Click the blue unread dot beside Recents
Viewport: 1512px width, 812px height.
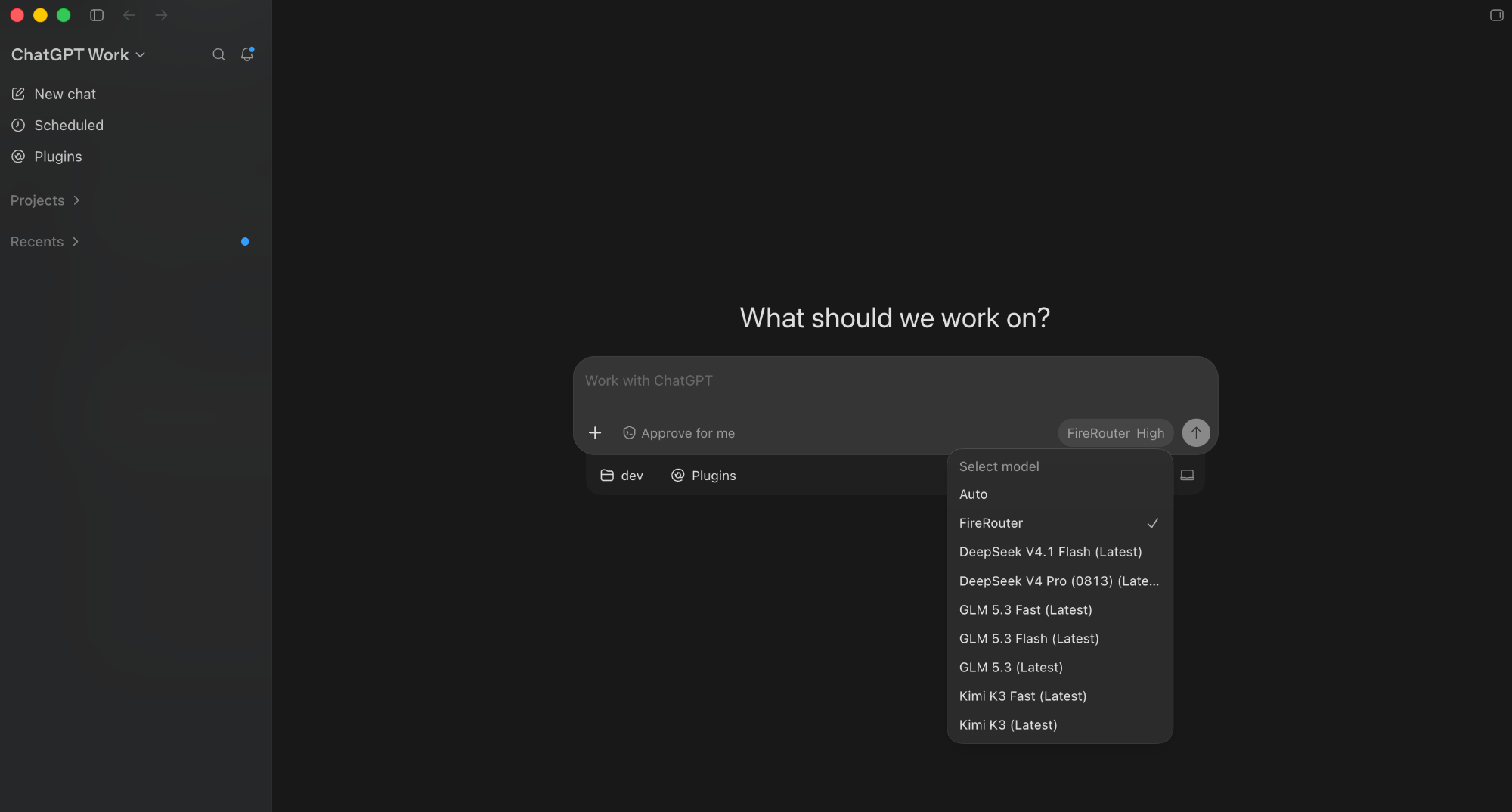[245, 242]
